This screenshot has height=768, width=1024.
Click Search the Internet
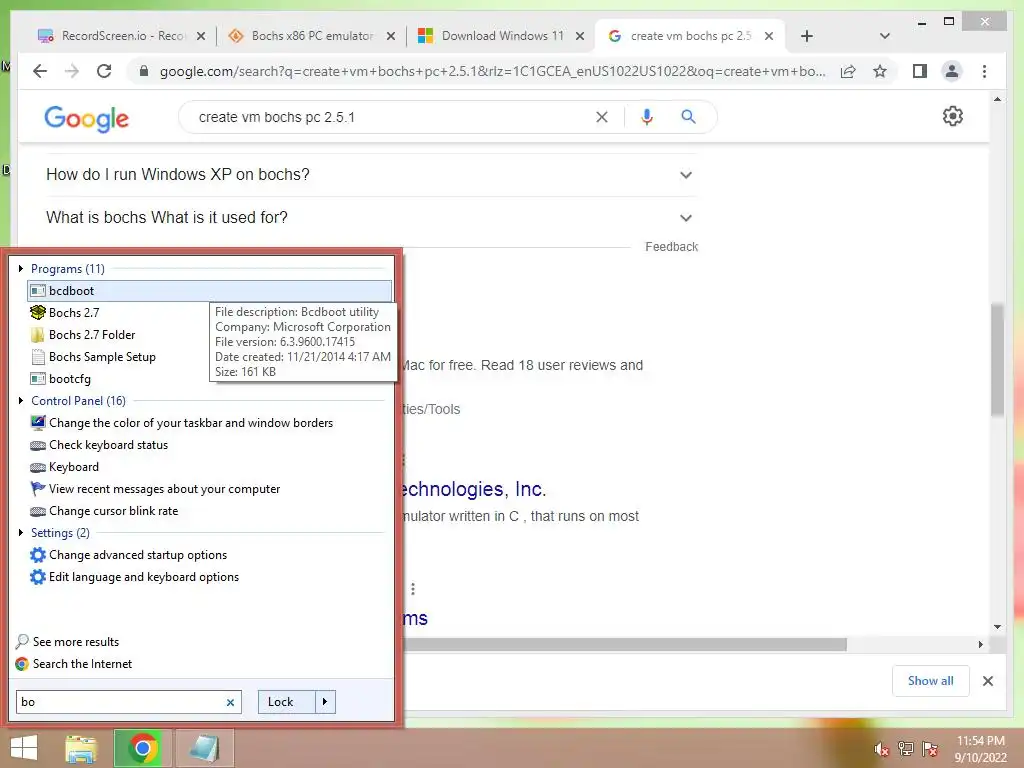pos(82,664)
